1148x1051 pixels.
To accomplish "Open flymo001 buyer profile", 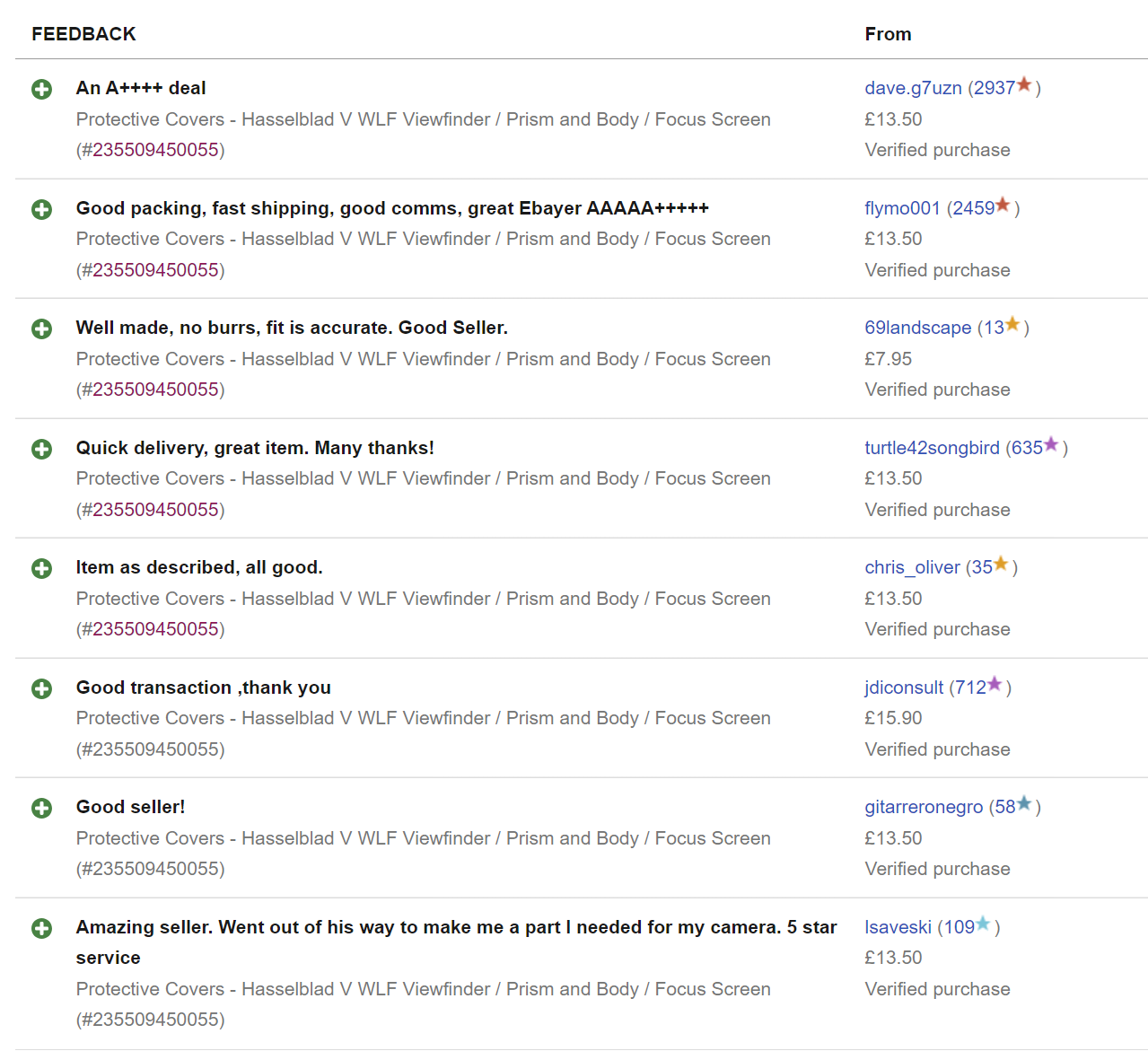I will tap(902, 208).
